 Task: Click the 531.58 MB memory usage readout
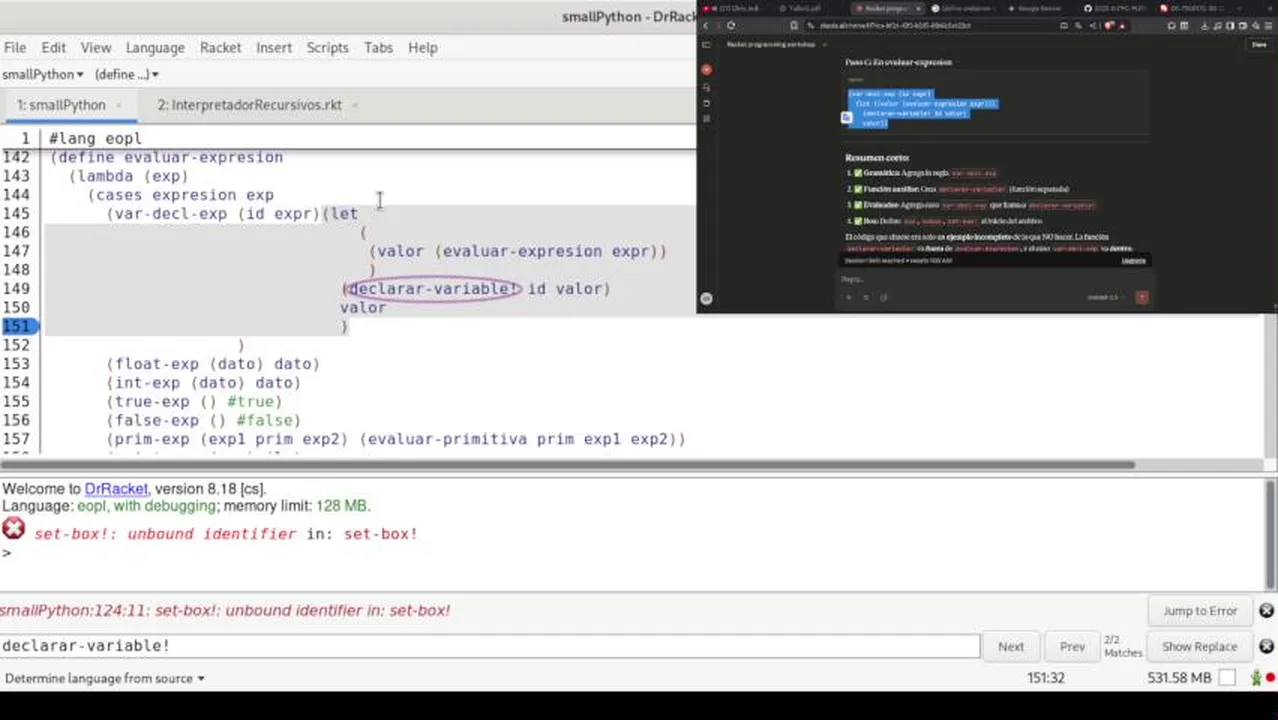pos(1178,678)
